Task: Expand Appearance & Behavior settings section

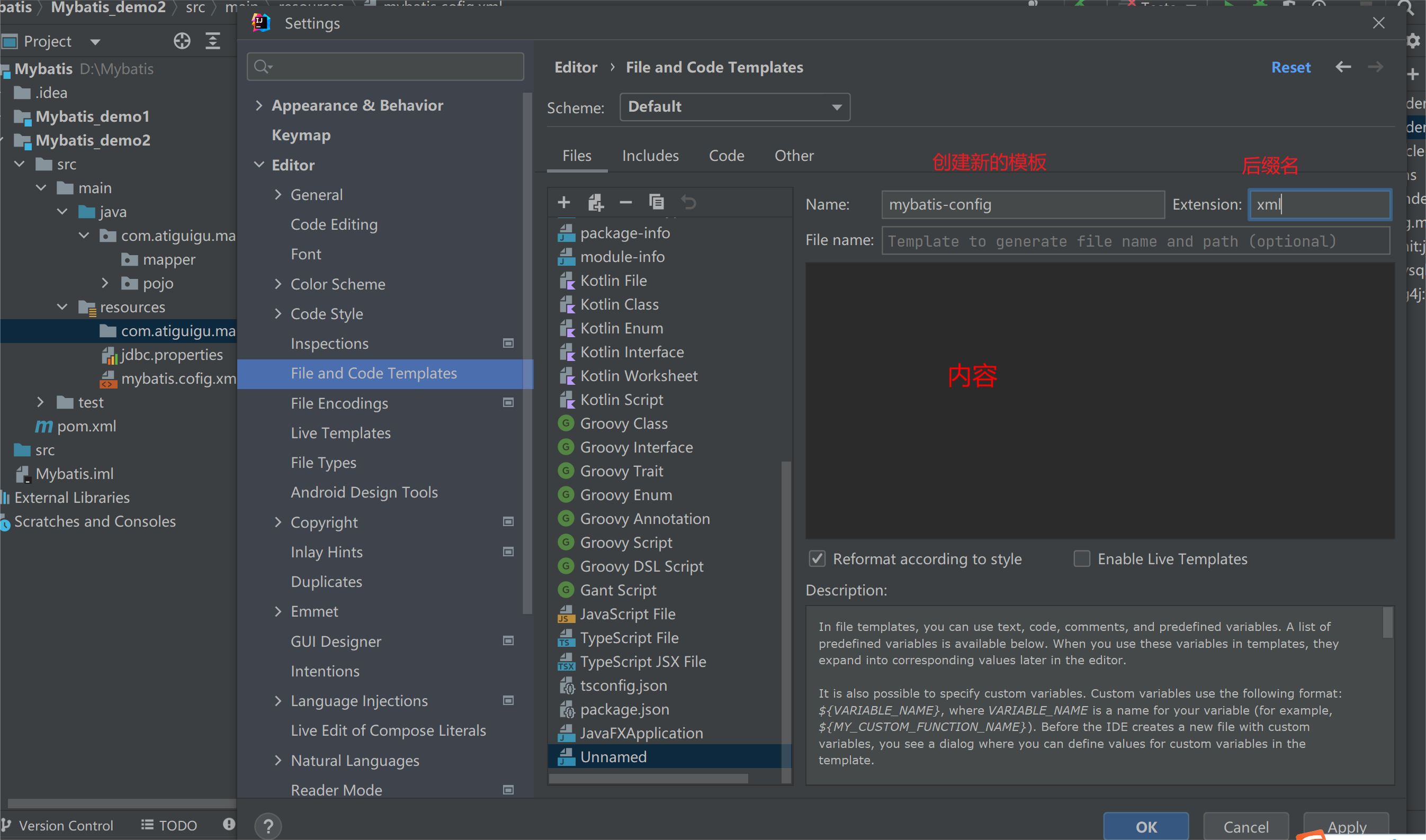Action: (x=259, y=105)
